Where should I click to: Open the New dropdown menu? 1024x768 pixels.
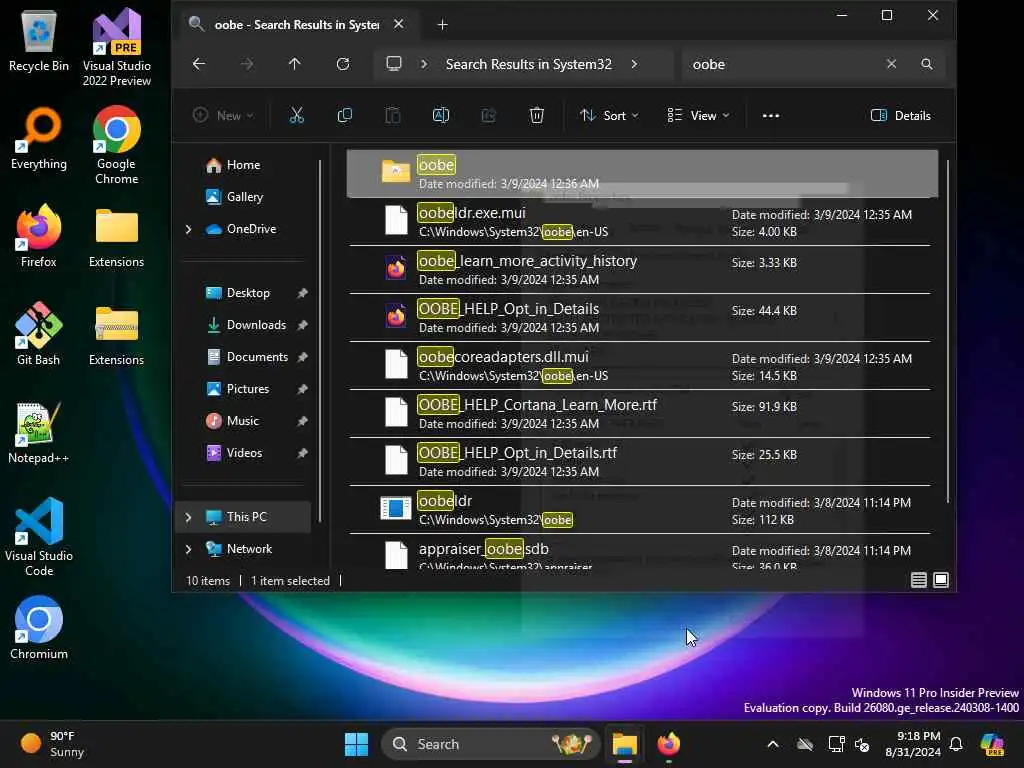(223, 116)
